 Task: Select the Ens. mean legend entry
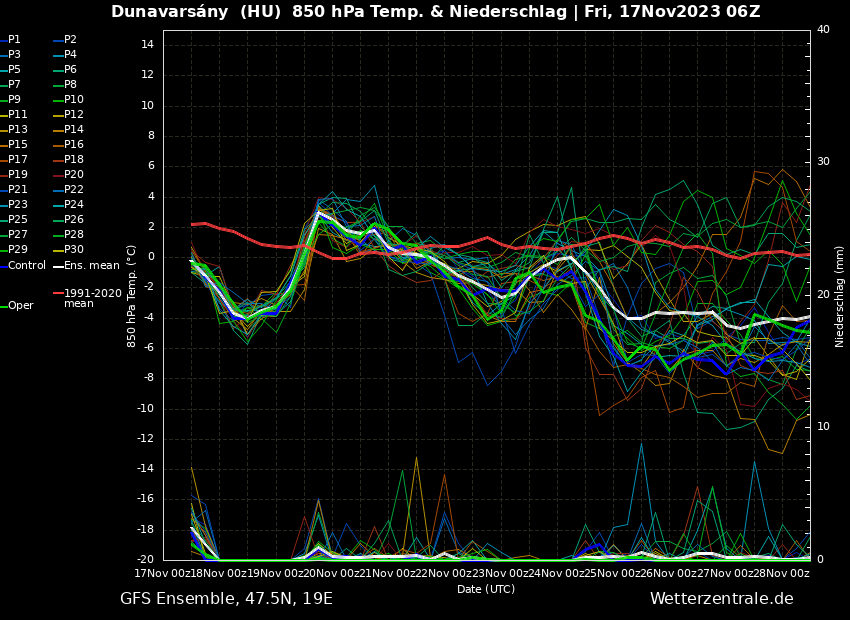(91, 266)
